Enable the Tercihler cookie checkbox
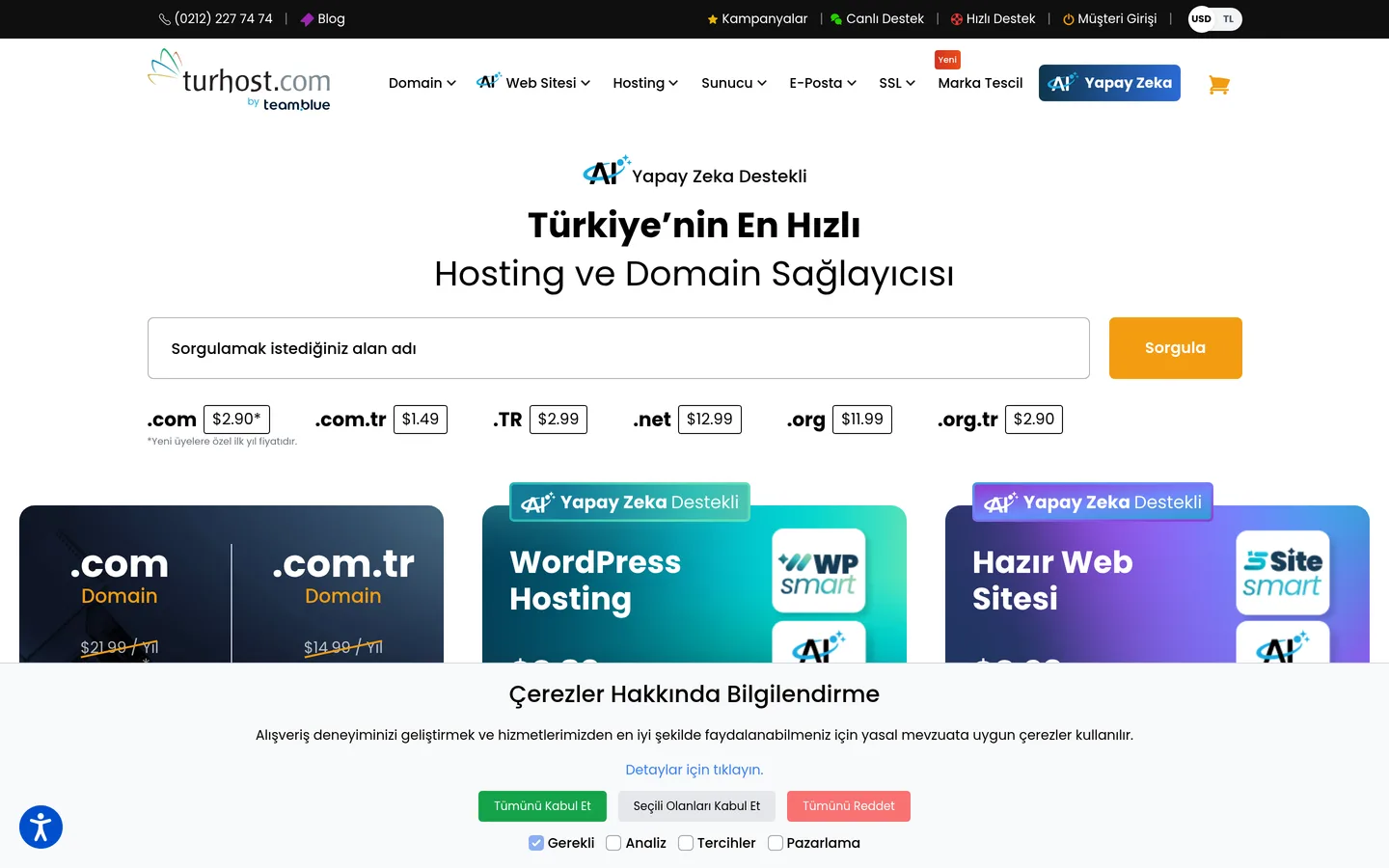Viewport: 1389px width, 868px height. tap(686, 843)
